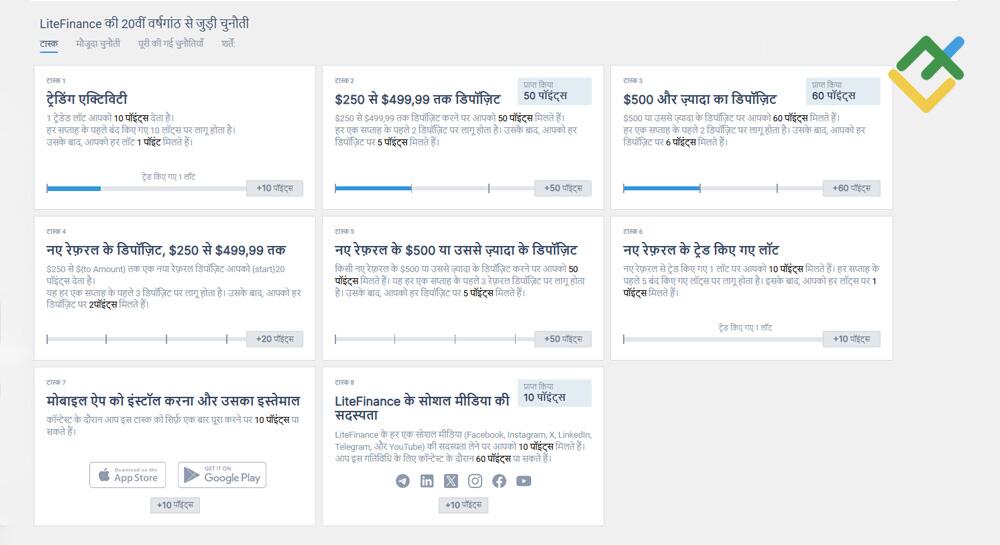Click ट्रेड किए गए 1 लॉट label in Task 1
The width and height of the screenshot is (1000, 545).
tap(168, 177)
